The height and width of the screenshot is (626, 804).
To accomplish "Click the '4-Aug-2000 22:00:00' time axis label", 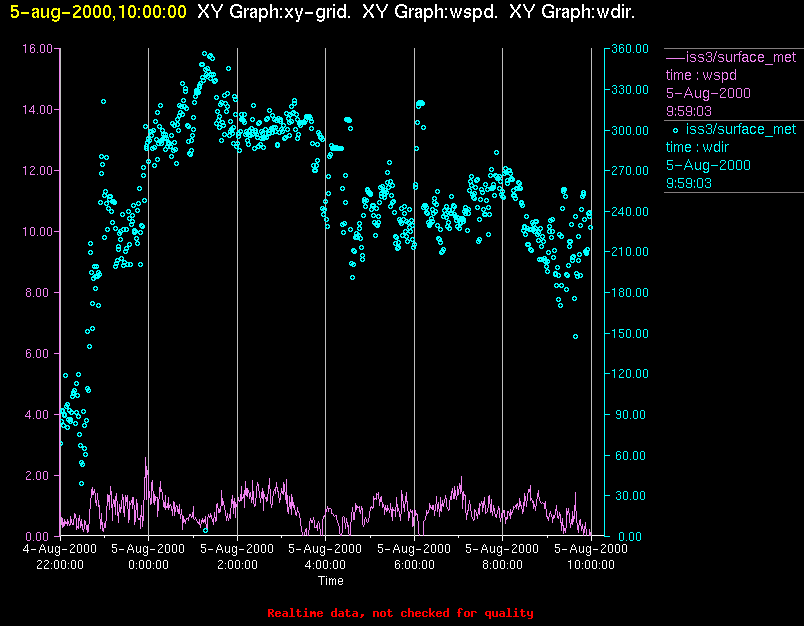I will point(60,557).
